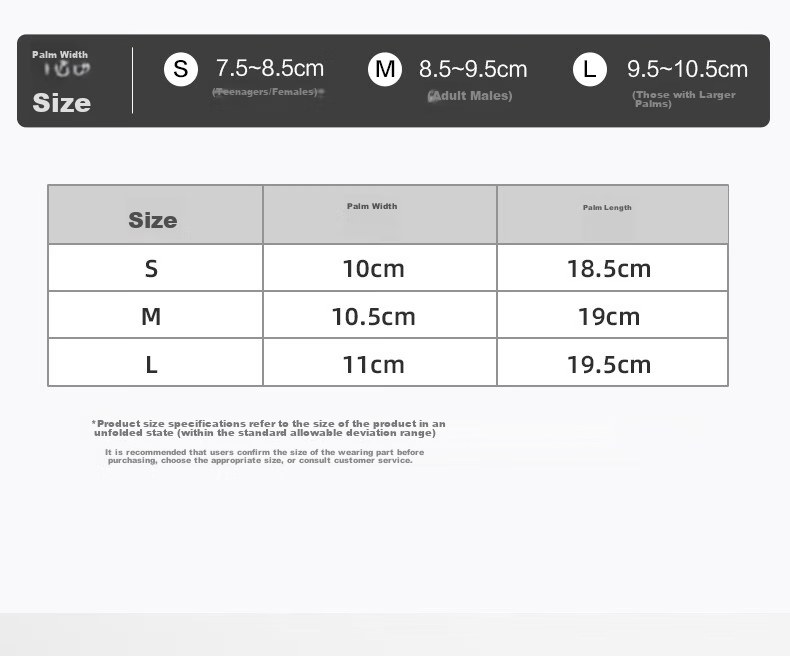Select the 8.5~9.5cm palm width range

(x=473, y=69)
